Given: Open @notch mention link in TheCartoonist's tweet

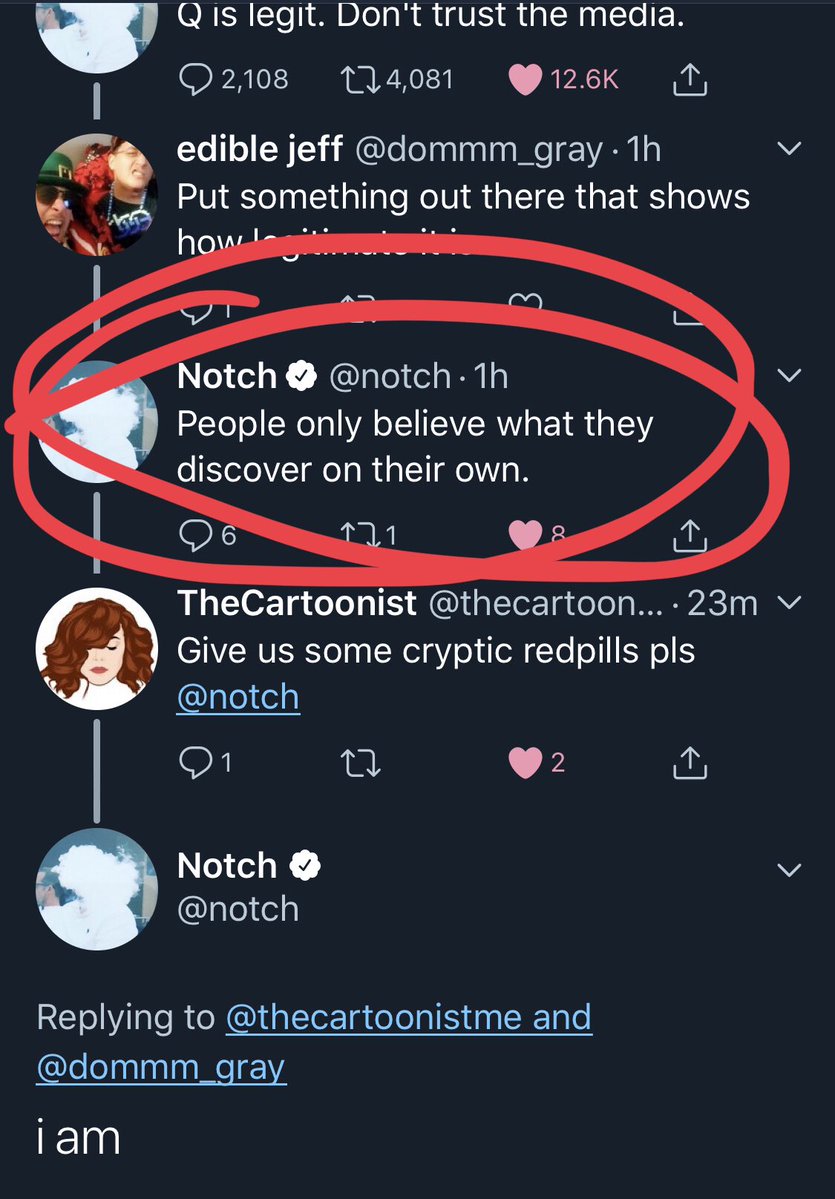Looking at the screenshot, I should coord(238,696).
